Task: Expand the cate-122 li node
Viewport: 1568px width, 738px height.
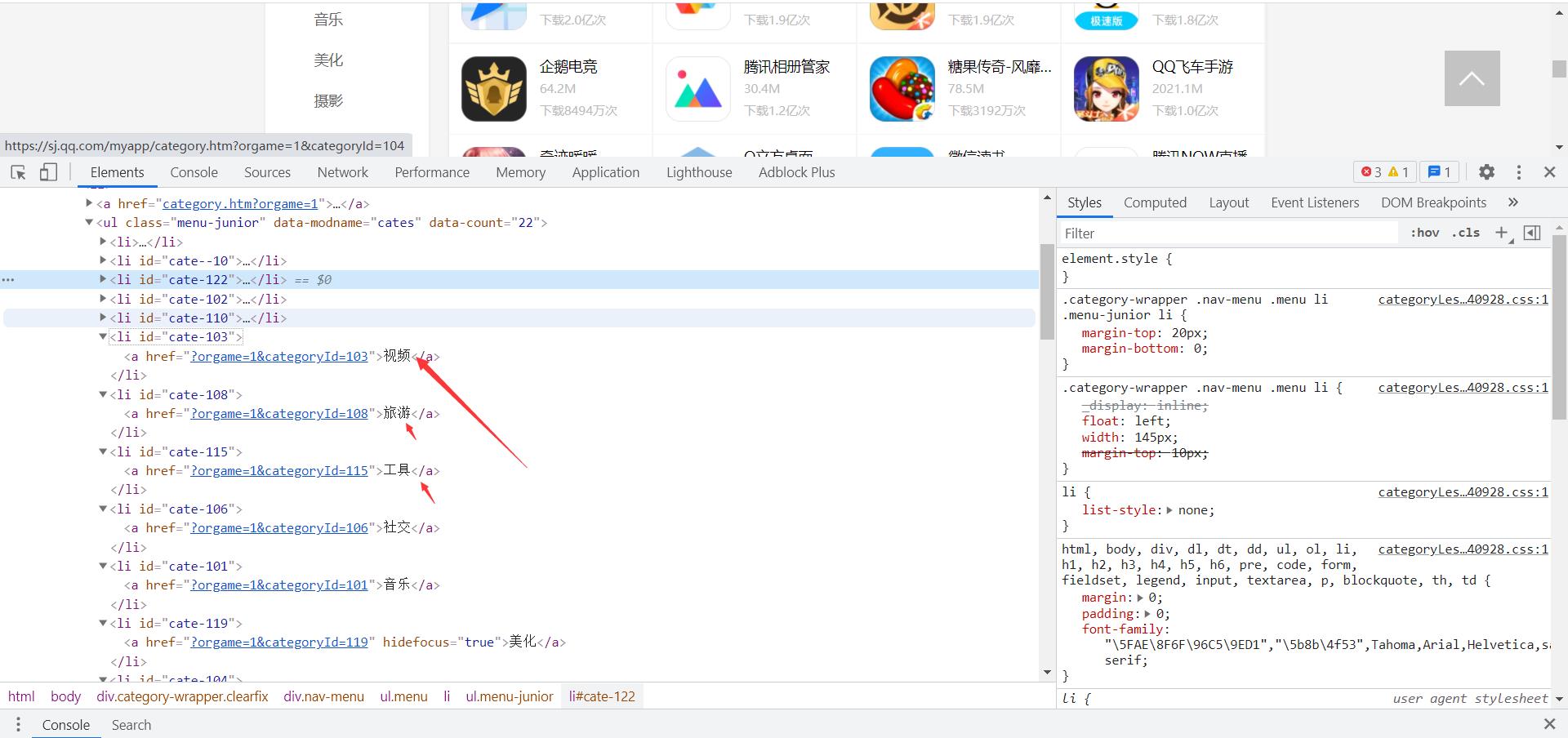Action: (103, 279)
